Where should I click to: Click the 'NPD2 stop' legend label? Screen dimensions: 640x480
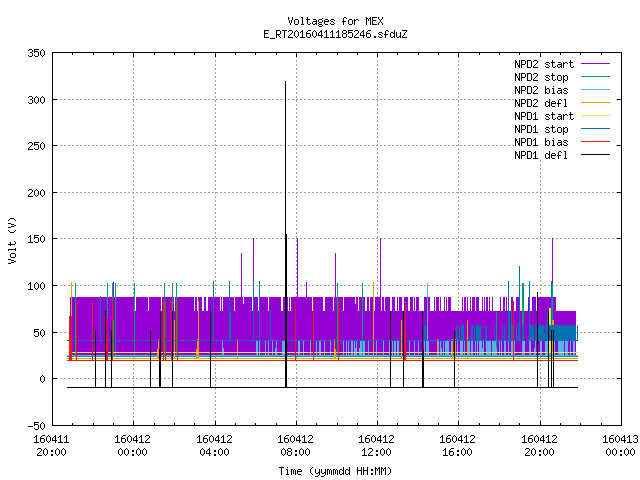coord(541,77)
